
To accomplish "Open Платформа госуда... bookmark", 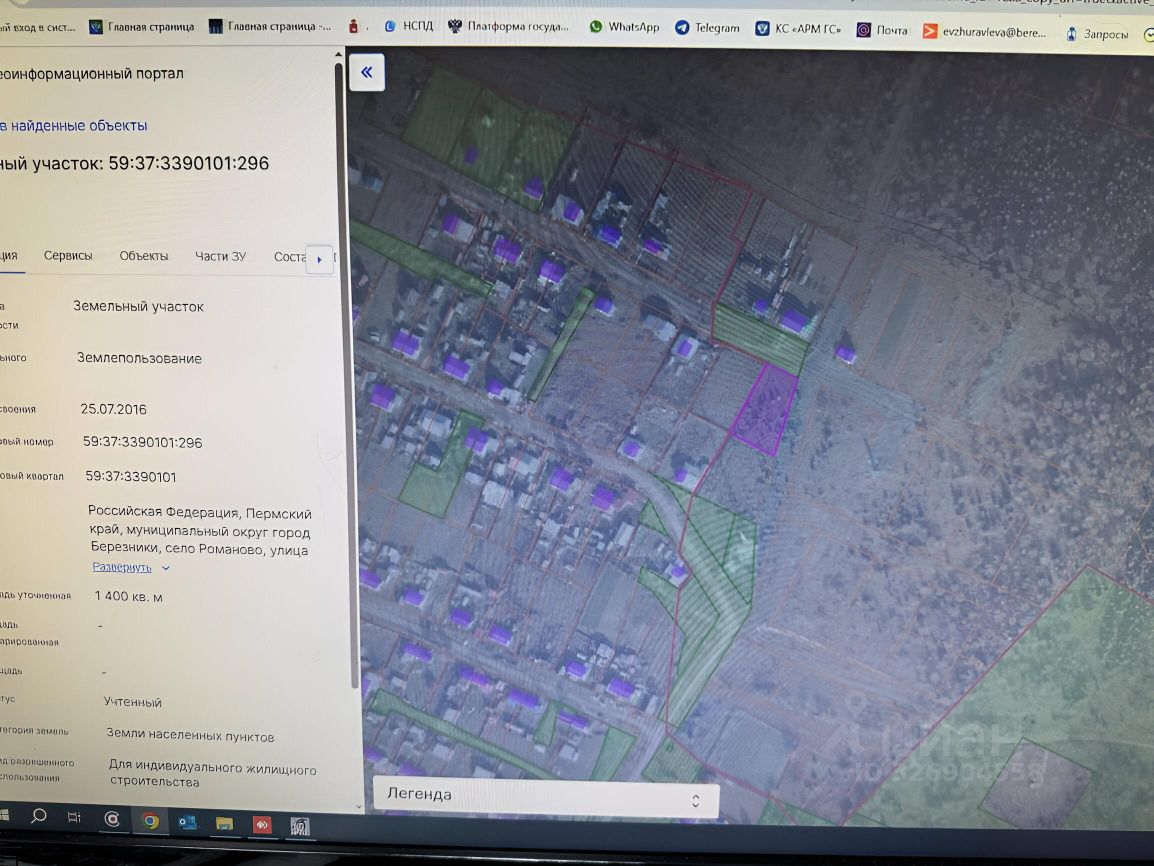I will point(509,26).
